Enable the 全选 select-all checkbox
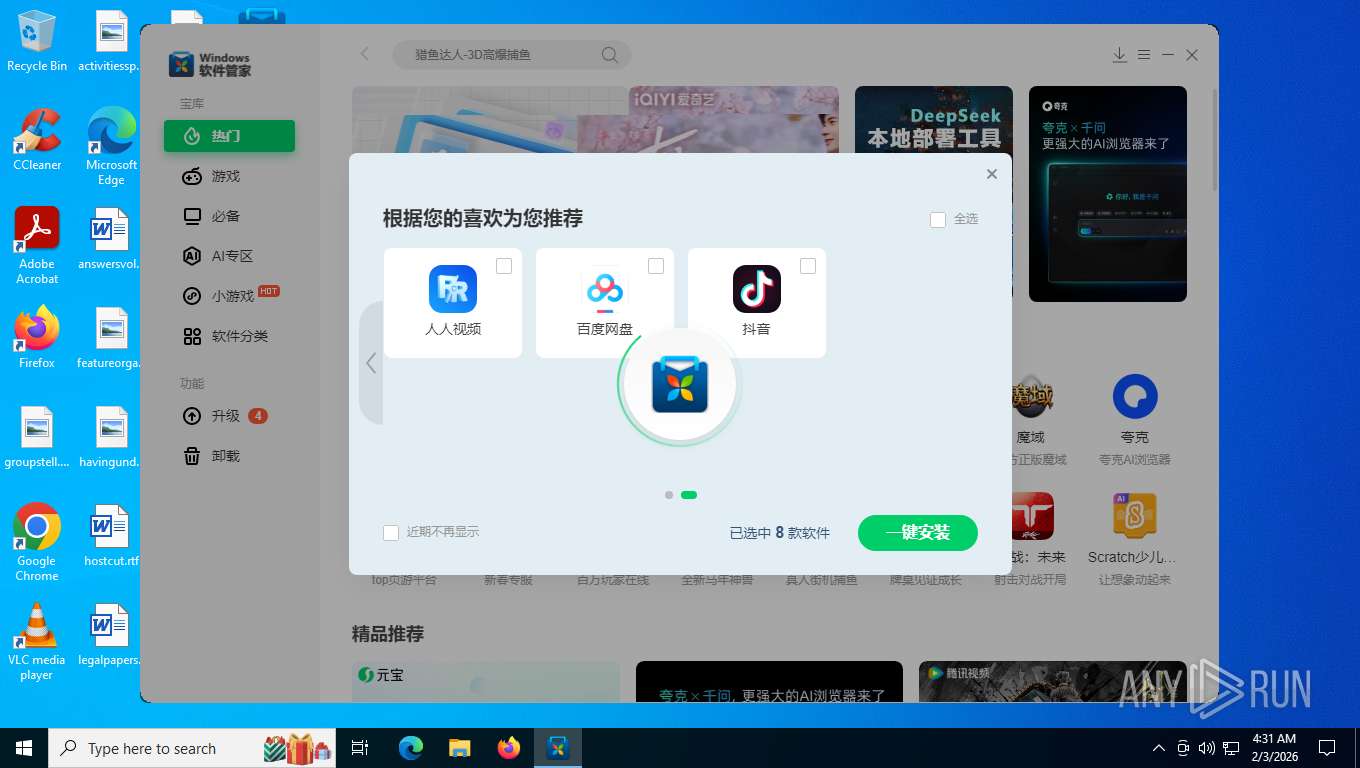This screenshot has height=768, width=1360. [x=938, y=220]
